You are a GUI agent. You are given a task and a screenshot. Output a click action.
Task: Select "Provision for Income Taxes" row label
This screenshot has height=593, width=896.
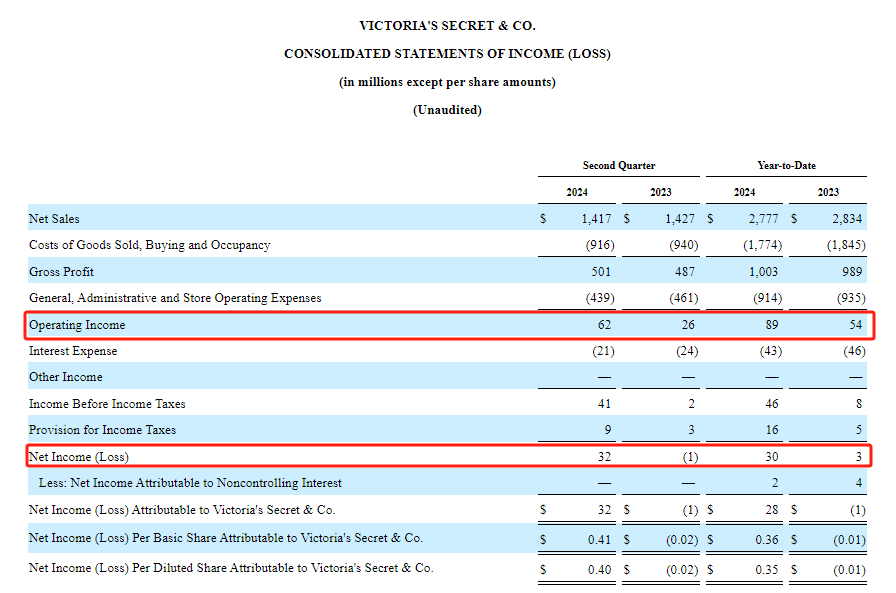[x=102, y=430]
